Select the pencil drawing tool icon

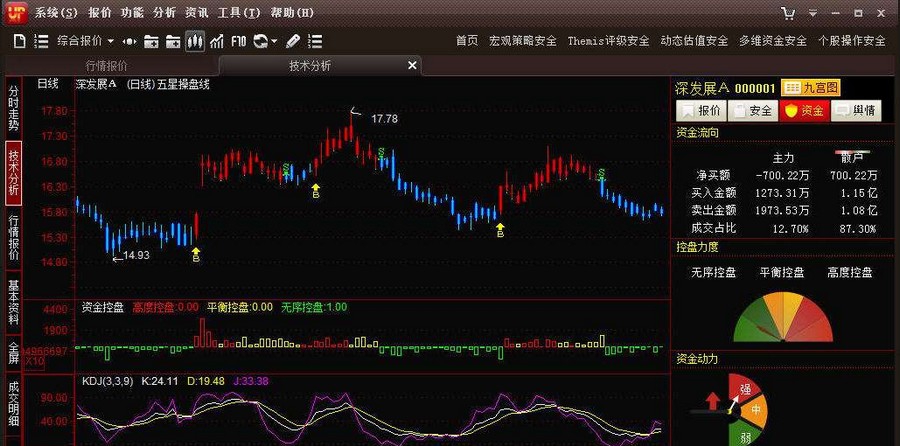pos(293,41)
